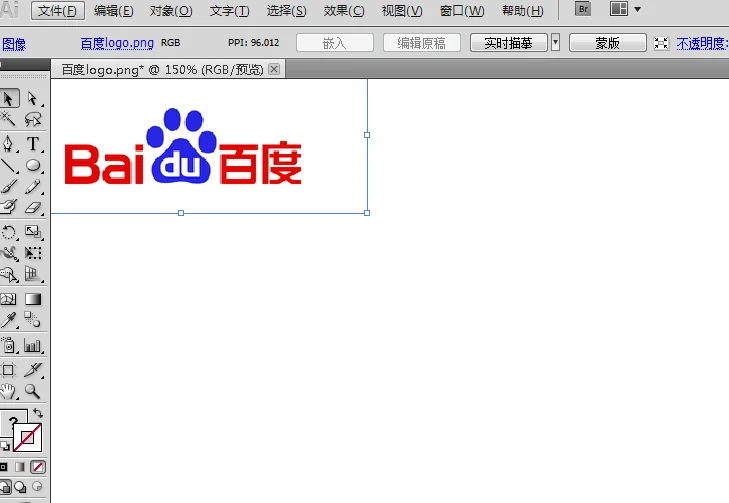Select the Selection (black arrow) tool
Image resolution: width=729 pixels, height=503 pixels.
tap(8, 99)
